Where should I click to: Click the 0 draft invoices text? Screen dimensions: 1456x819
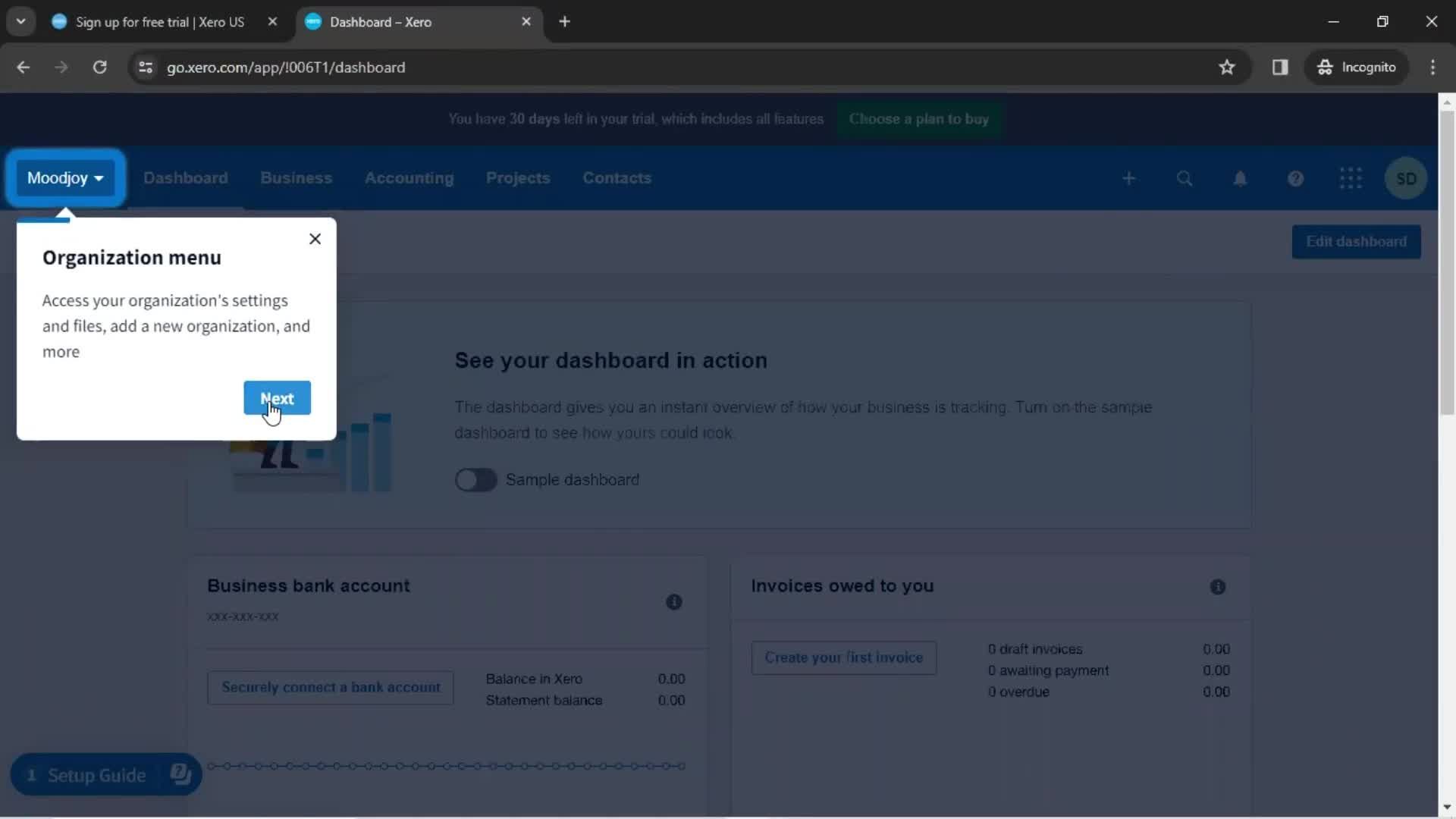coord(1034,650)
